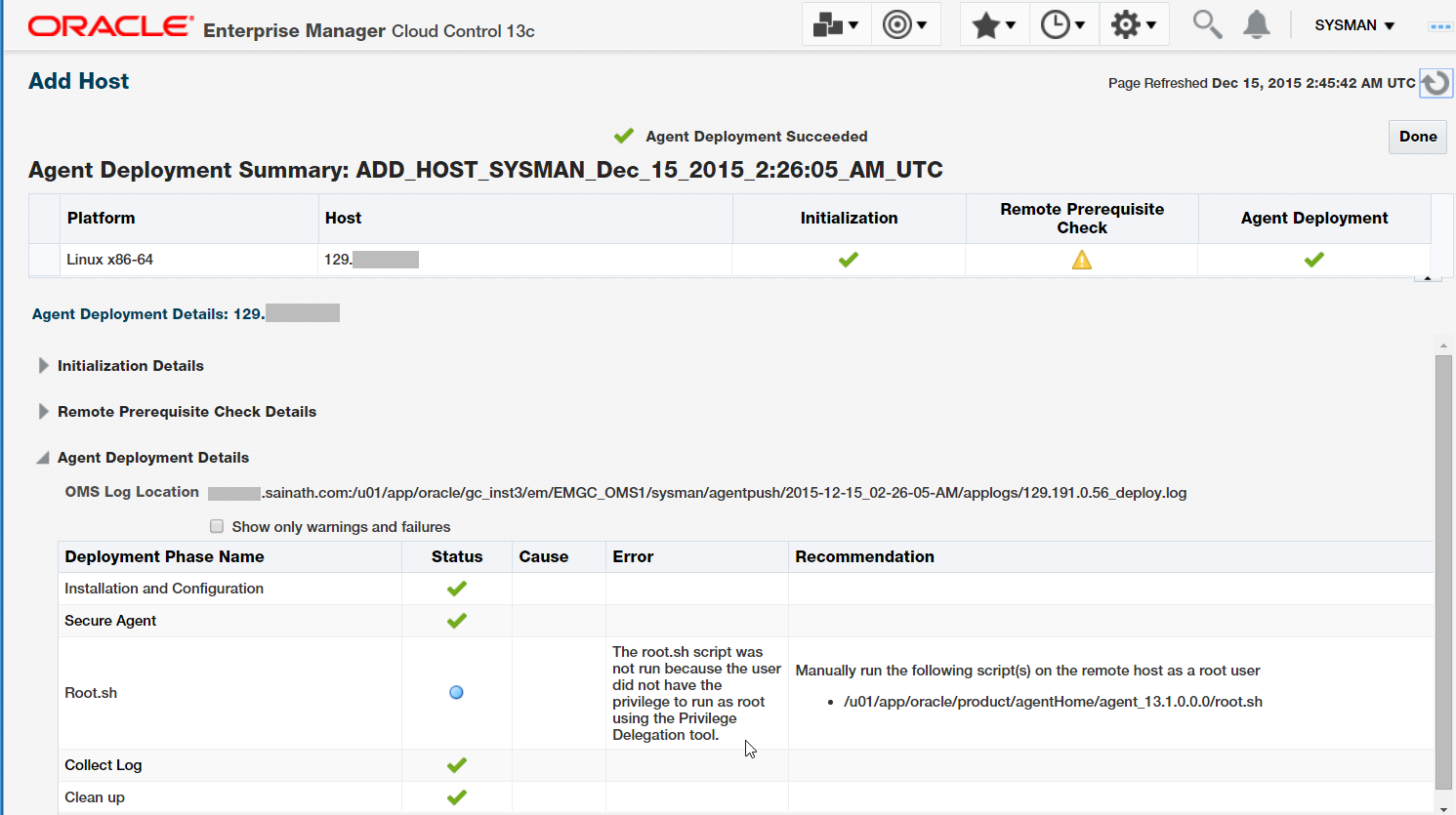Click the Deployment Phase Name column header
This screenshot has width=1456, height=815.
229,556
